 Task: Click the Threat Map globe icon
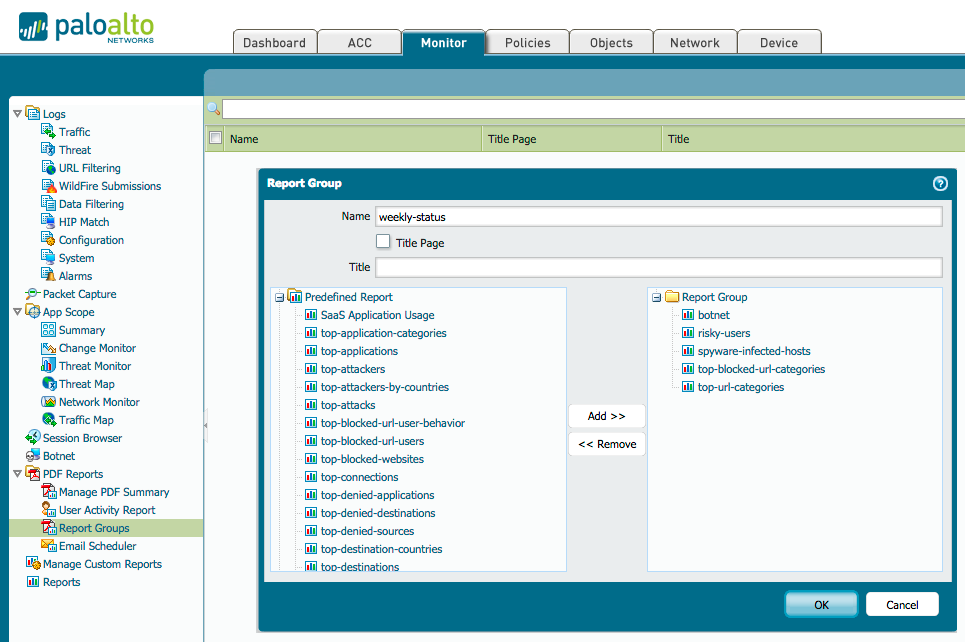coord(49,384)
